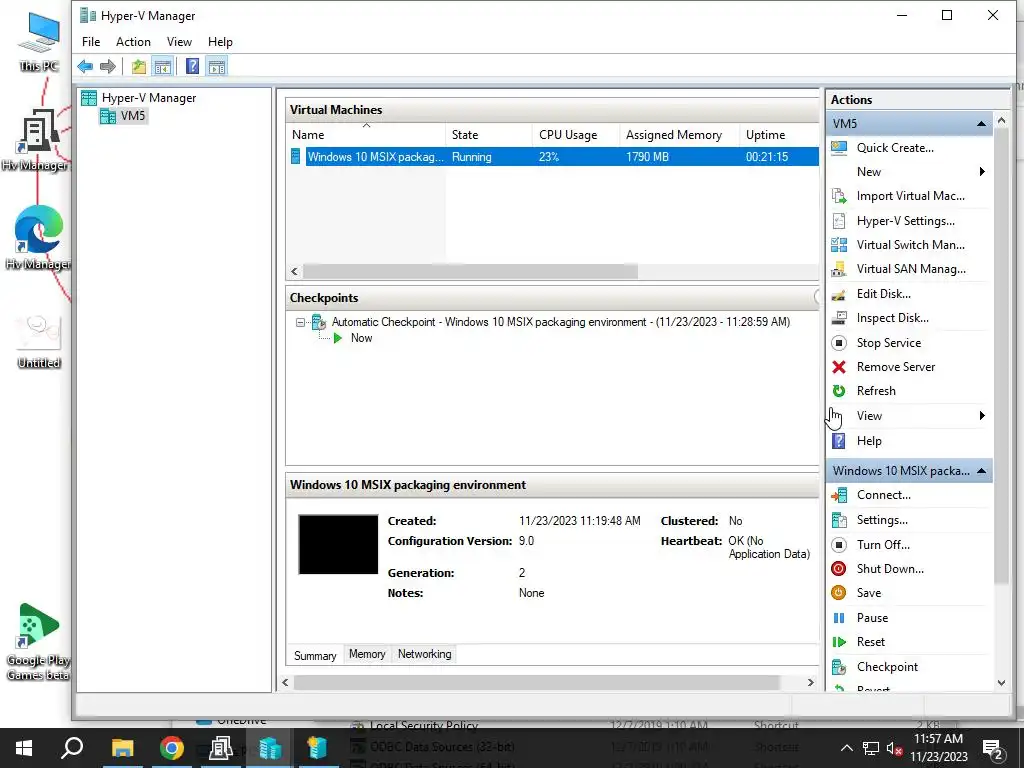Open the New submenu arrow
Viewport: 1024px width, 768px height.
click(x=982, y=172)
